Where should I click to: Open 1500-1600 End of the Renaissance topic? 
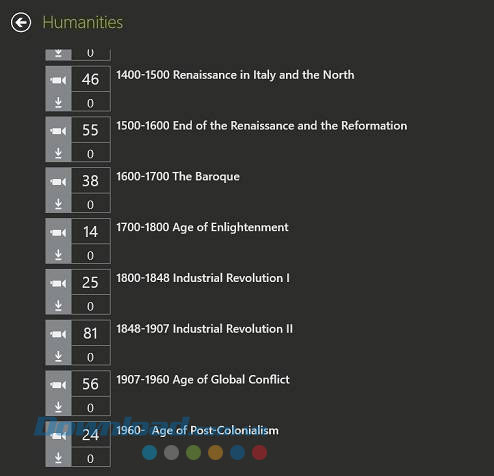262,126
